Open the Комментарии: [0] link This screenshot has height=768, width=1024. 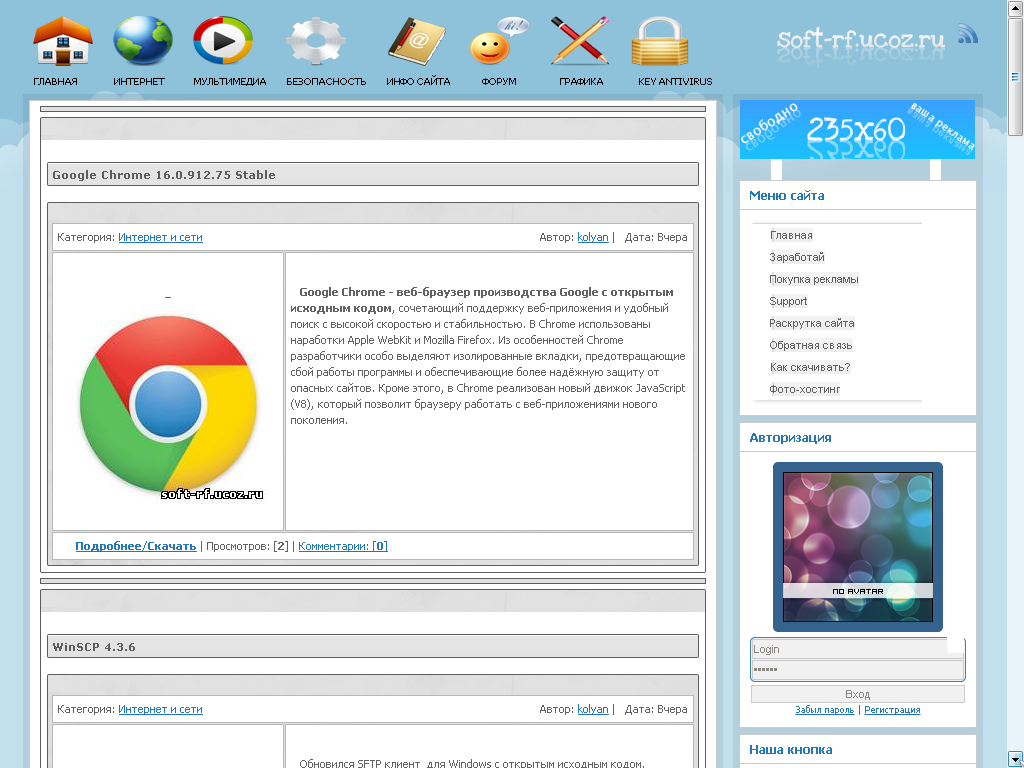pos(343,546)
